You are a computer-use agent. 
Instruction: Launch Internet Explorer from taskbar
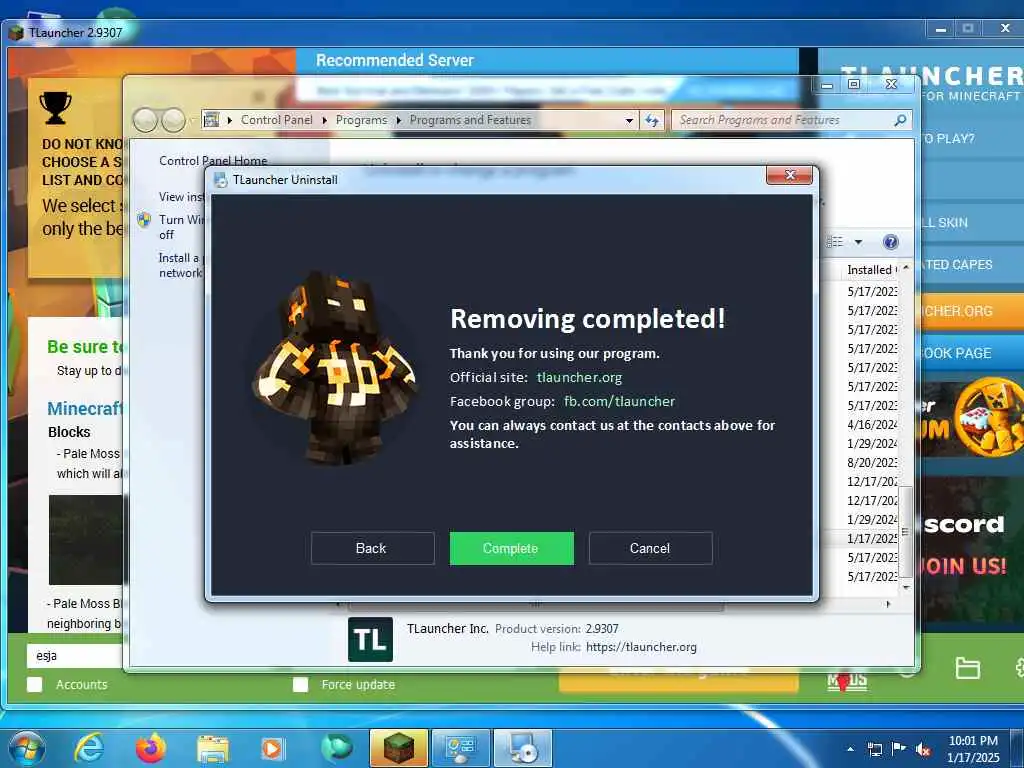pos(88,748)
